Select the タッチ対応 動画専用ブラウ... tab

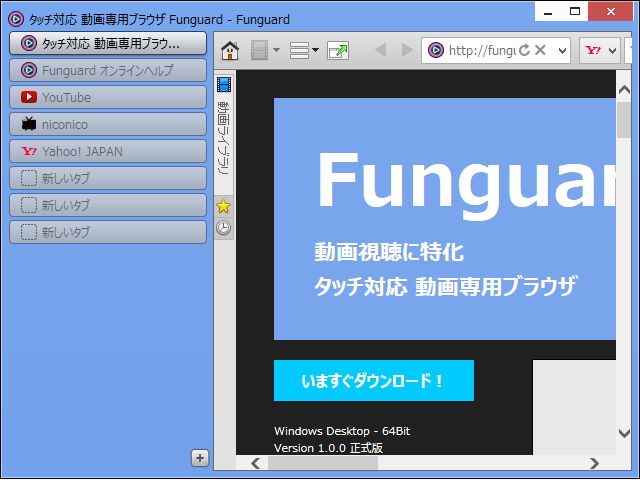108,43
